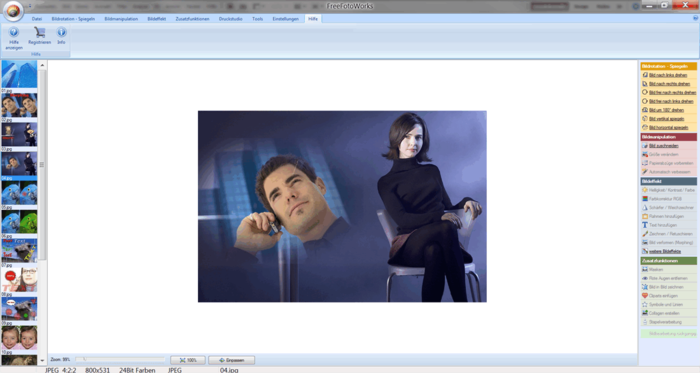The width and height of the screenshot is (700, 373).
Task: Collapse the Zusatzfunktionen panel header
Action: pyautogui.click(x=668, y=261)
